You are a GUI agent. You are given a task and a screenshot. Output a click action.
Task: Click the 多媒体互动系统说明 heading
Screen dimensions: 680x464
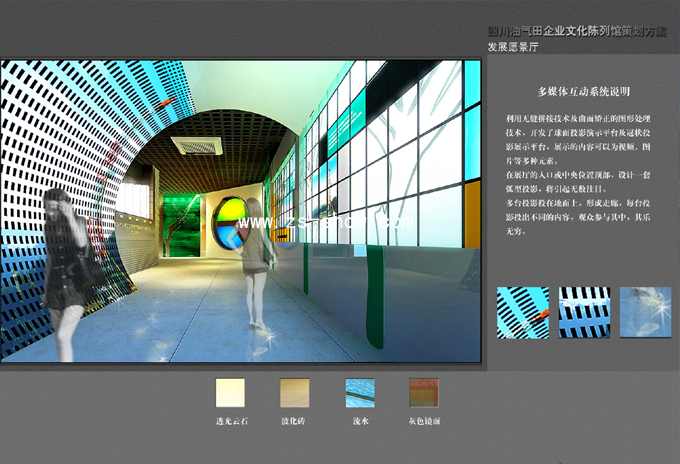tap(584, 92)
